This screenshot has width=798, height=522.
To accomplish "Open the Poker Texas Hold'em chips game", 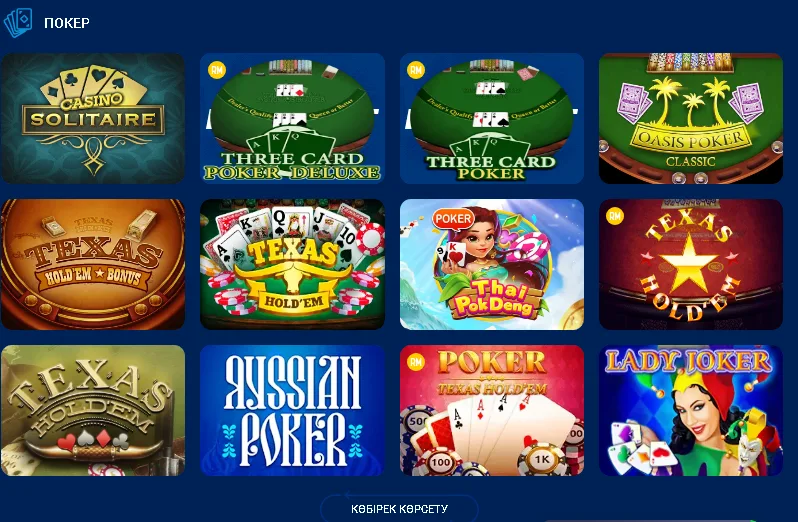I will (x=492, y=411).
